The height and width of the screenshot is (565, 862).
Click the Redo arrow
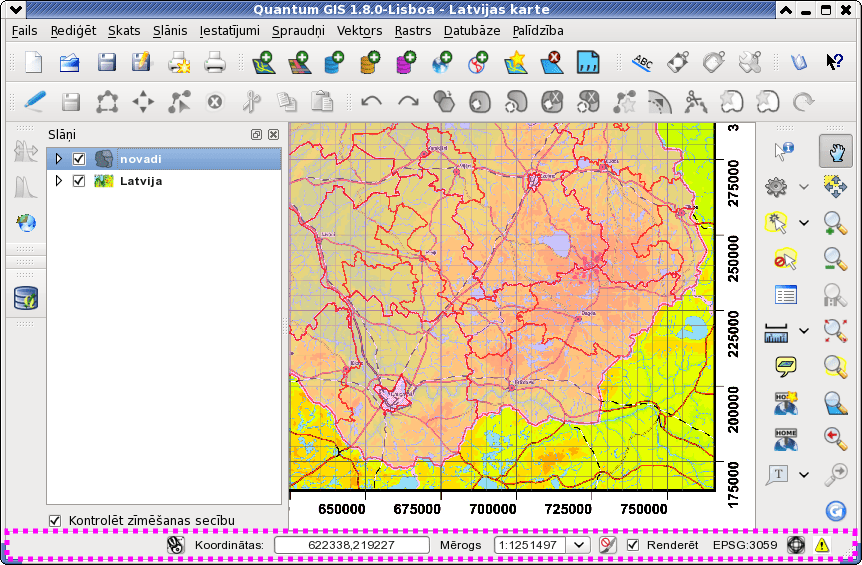point(408,102)
